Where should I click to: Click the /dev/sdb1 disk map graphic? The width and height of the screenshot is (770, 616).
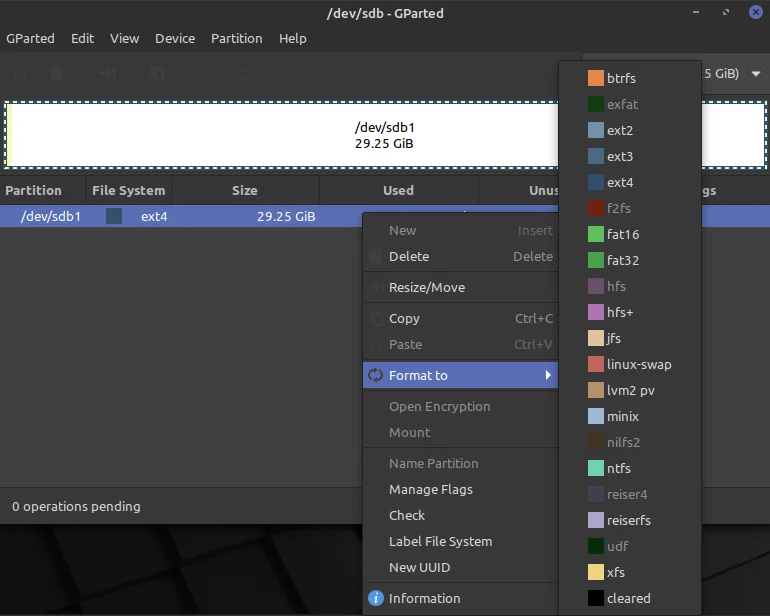(x=385, y=135)
